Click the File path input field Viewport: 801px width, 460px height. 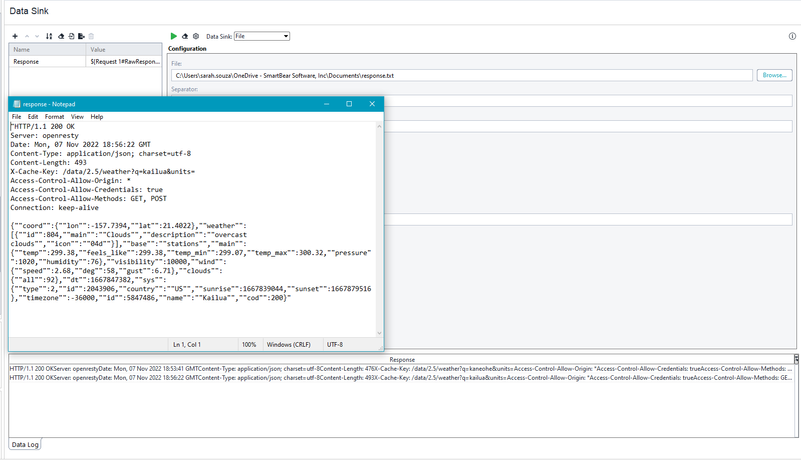[460, 75]
